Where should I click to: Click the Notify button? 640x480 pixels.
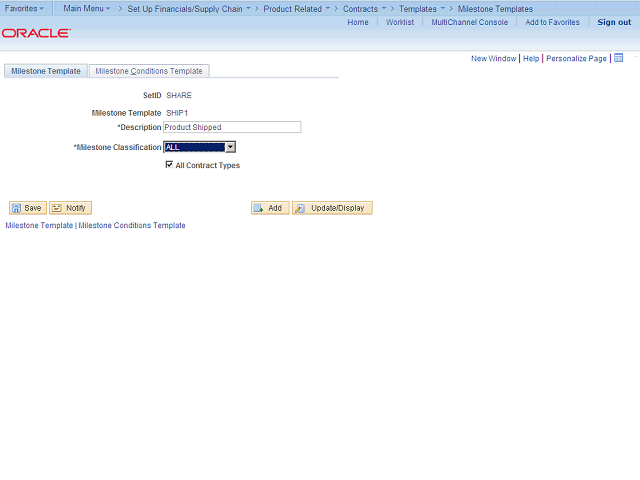(x=70, y=208)
